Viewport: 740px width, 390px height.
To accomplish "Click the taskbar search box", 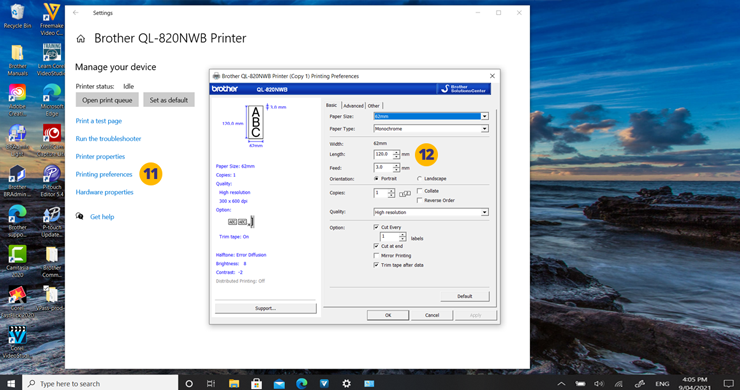I will (100, 383).
